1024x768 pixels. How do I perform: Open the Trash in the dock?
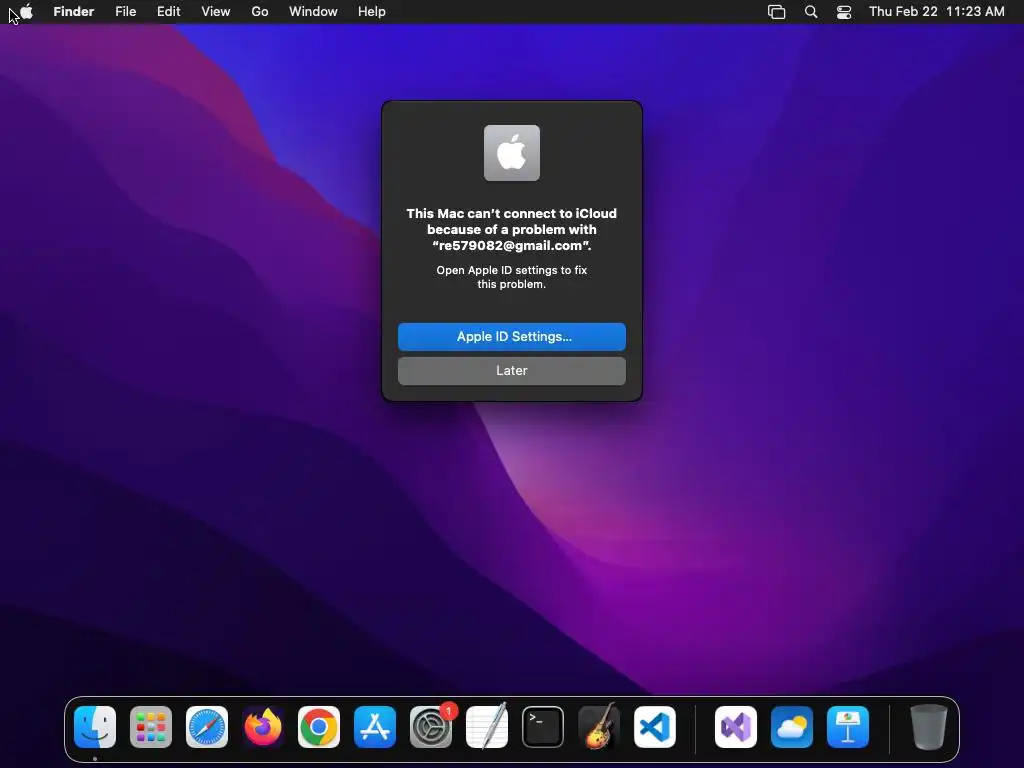(928, 727)
